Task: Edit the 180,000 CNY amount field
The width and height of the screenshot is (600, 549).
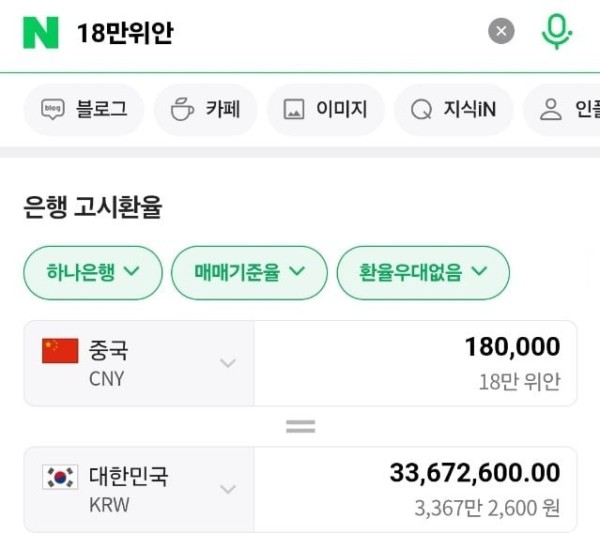Action: 416,363
